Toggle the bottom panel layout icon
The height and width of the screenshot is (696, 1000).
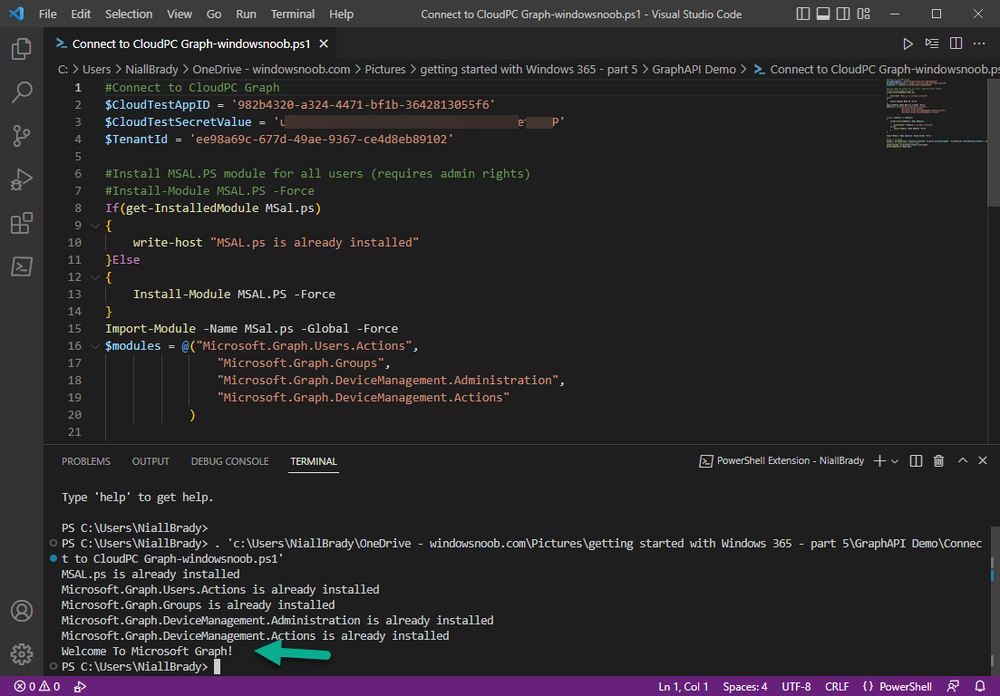click(823, 13)
